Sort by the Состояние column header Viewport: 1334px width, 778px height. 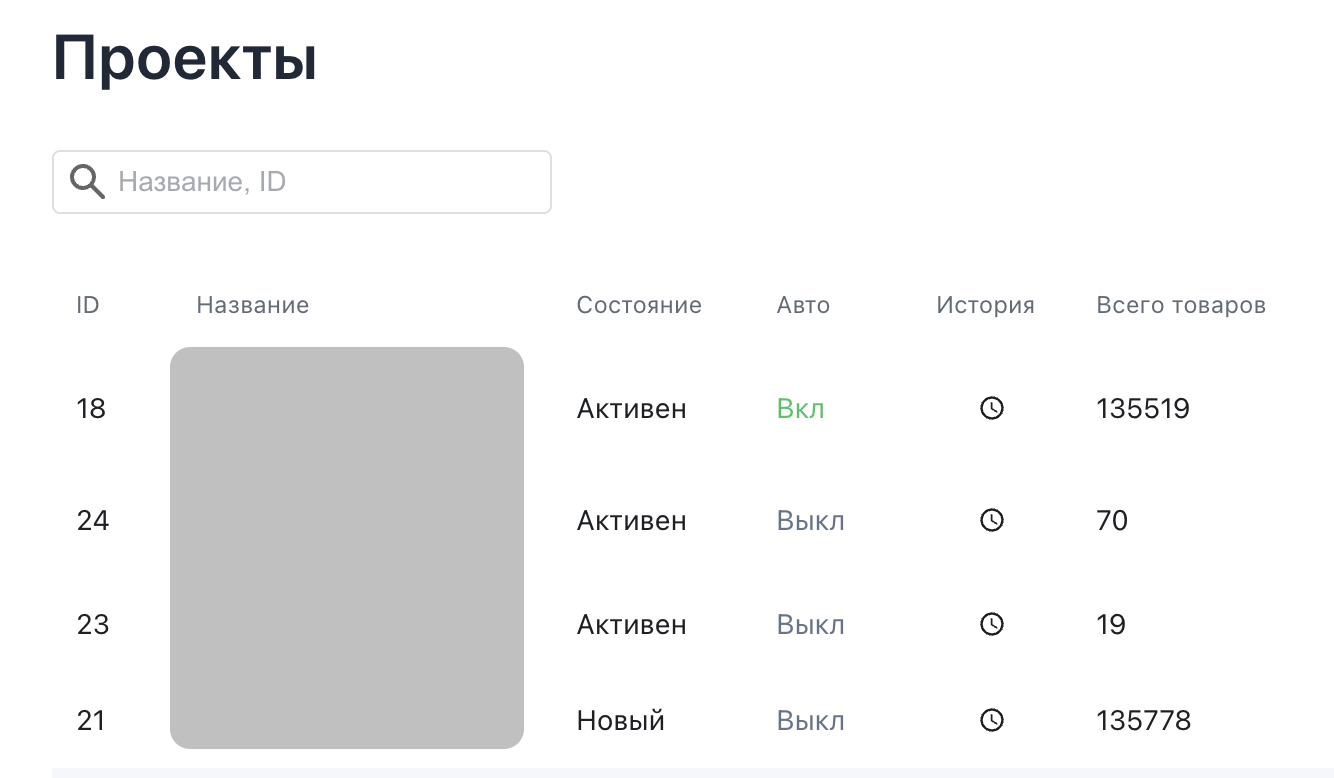[x=639, y=305]
